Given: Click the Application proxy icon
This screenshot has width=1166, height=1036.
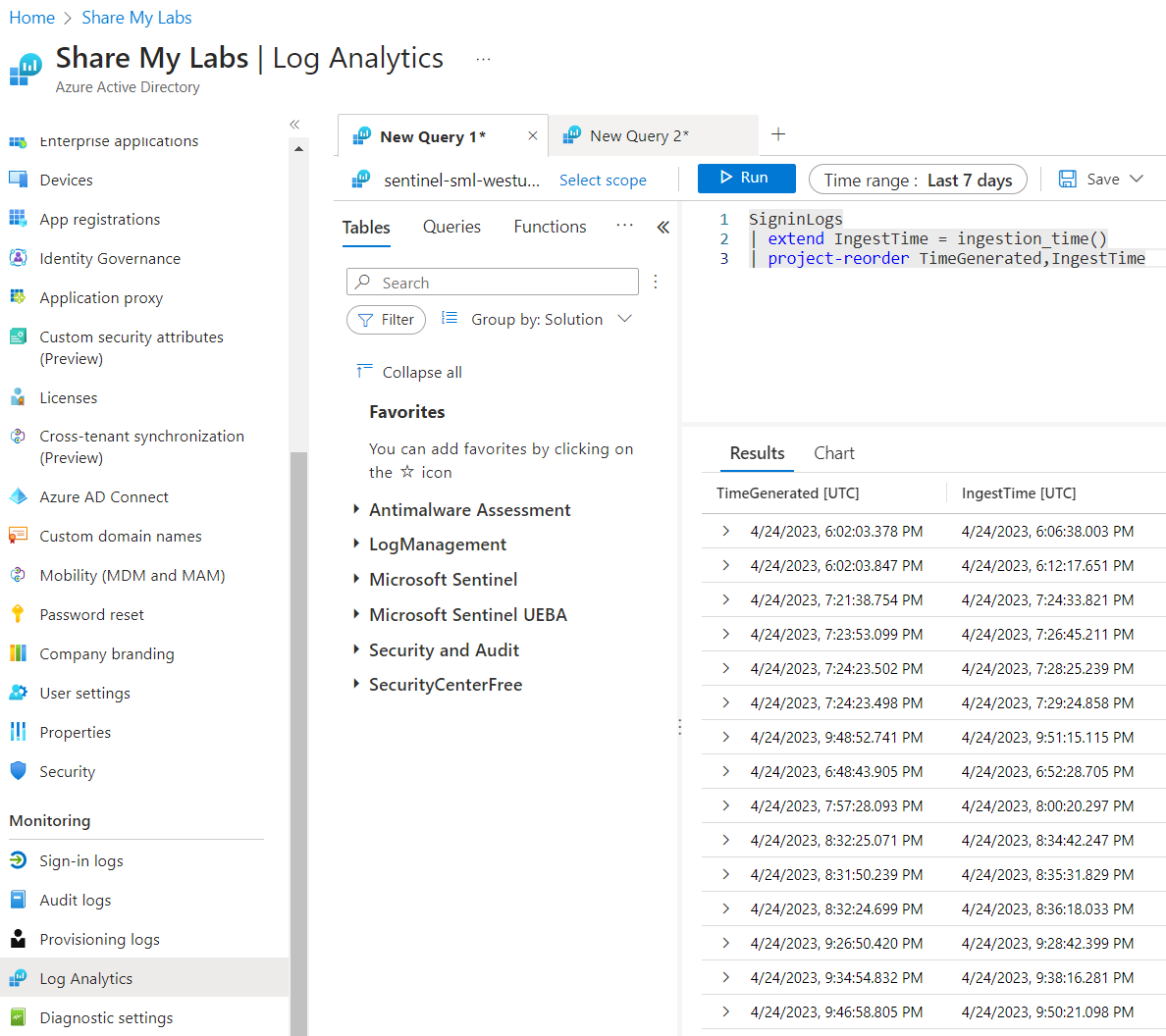Looking at the screenshot, I should 18,297.
